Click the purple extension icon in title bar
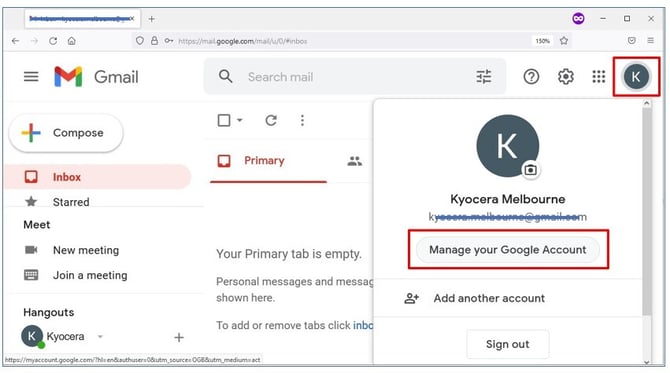Viewport: 670px width, 373px height. (x=578, y=18)
